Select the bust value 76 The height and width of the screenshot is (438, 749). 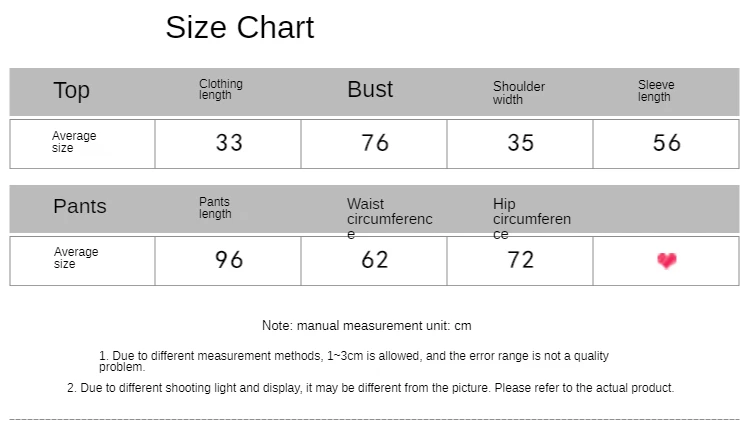[375, 143]
